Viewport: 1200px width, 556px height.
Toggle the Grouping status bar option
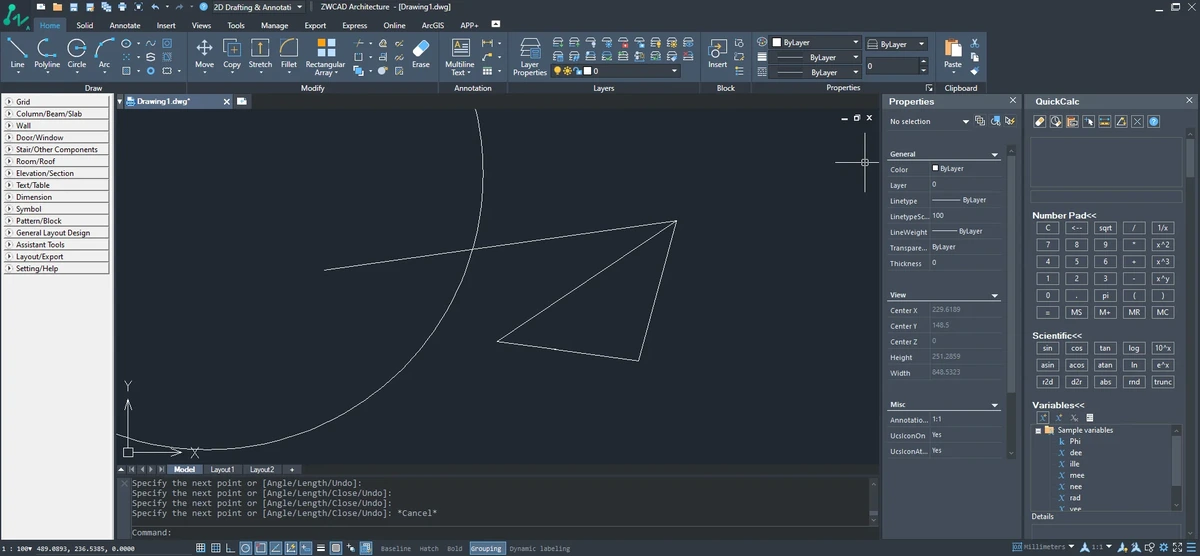tap(486, 548)
